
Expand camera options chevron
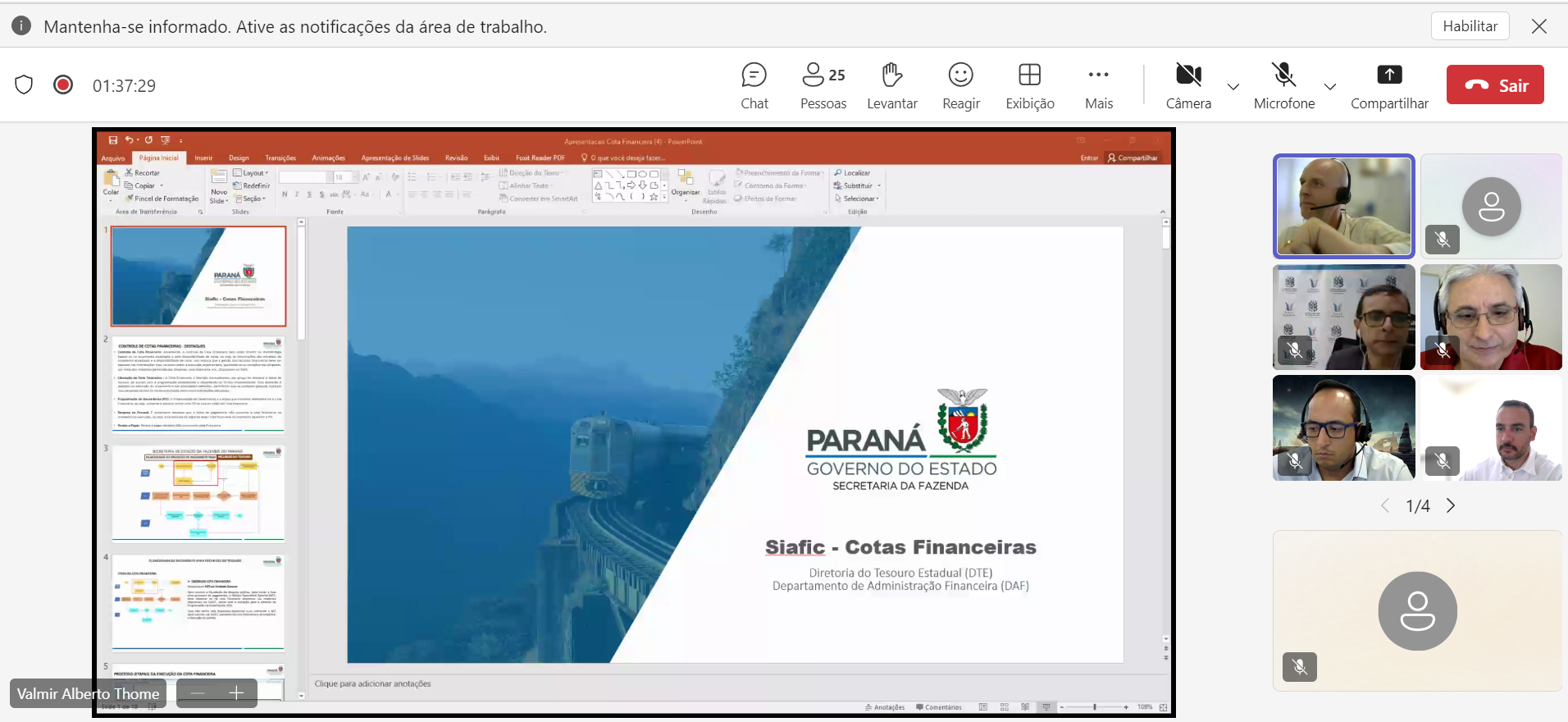1233,86
